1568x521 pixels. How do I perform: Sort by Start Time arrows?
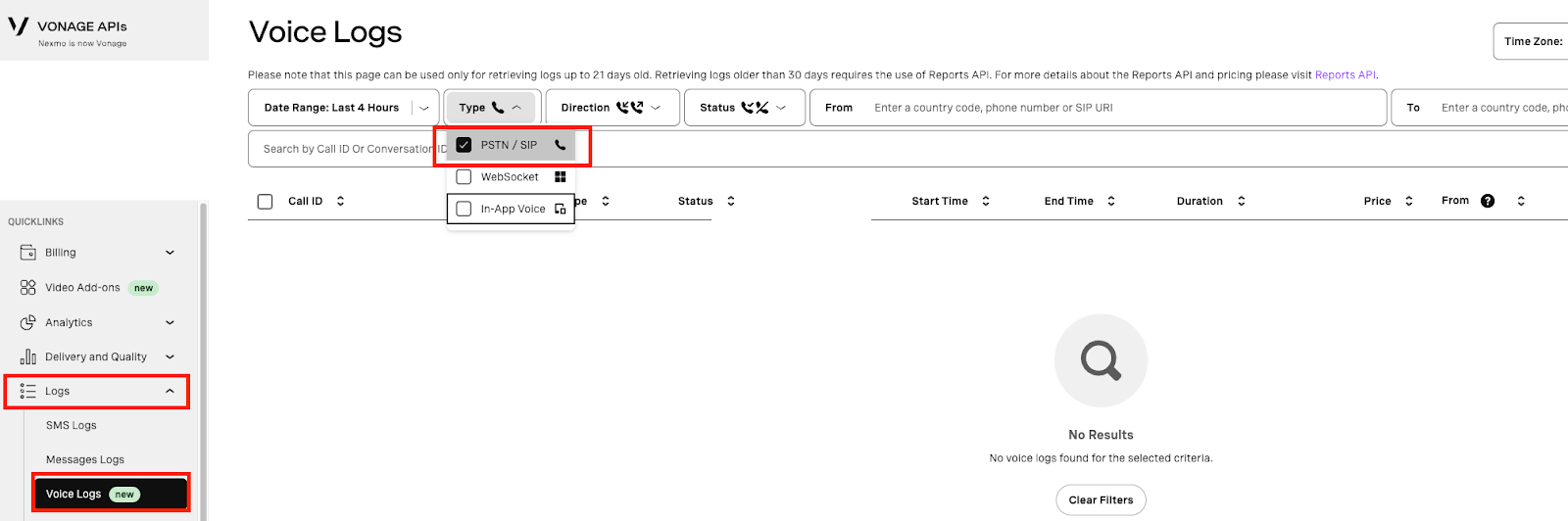pos(986,201)
